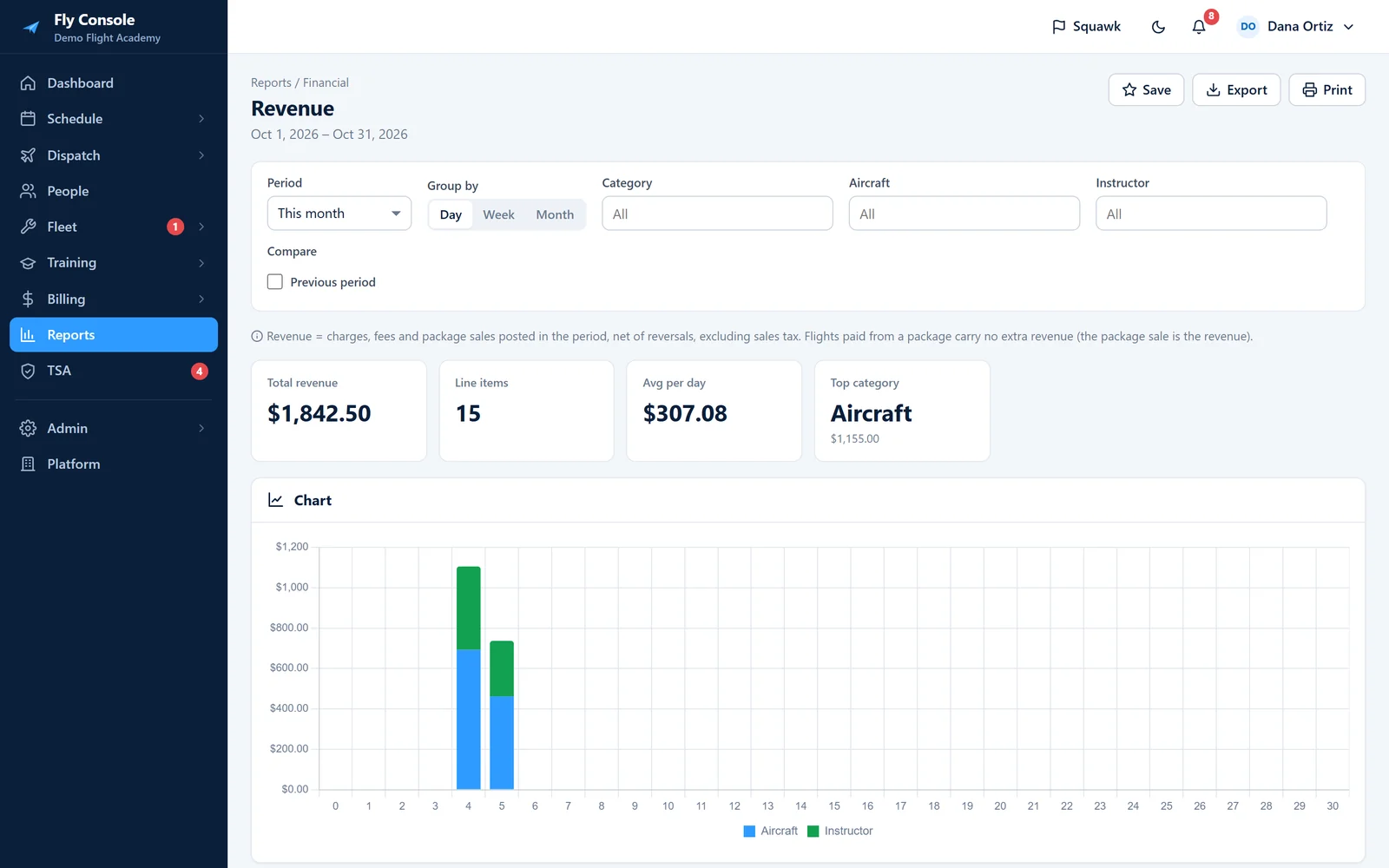Click the Fly Console paper plane logo
Screen dimensions: 1389x868
click(x=31, y=28)
